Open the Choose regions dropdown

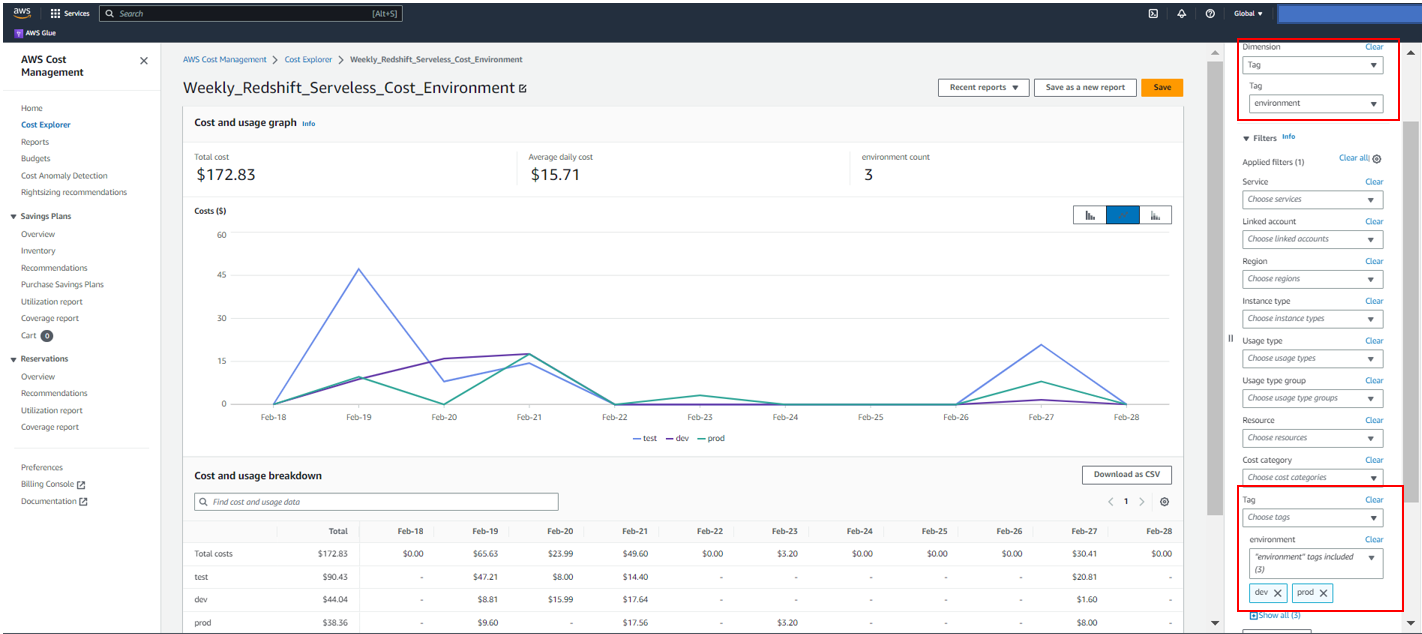pos(1312,278)
